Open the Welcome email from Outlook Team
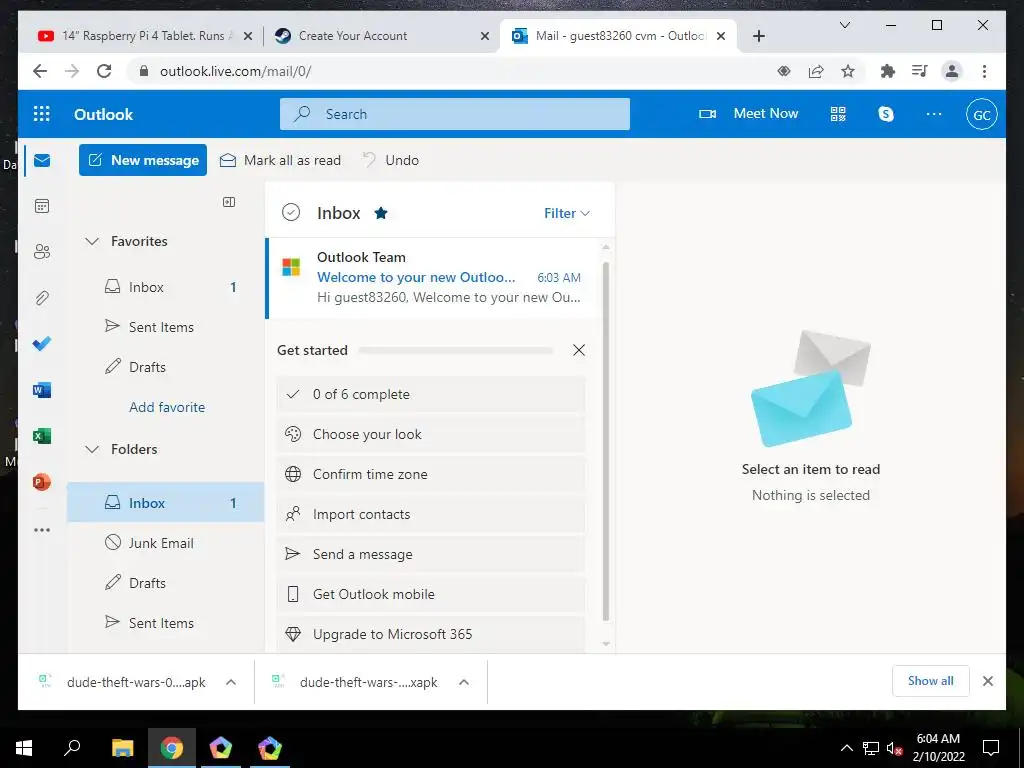The width and height of the screenshot is (1024, 768). click(x=433, y=278)
